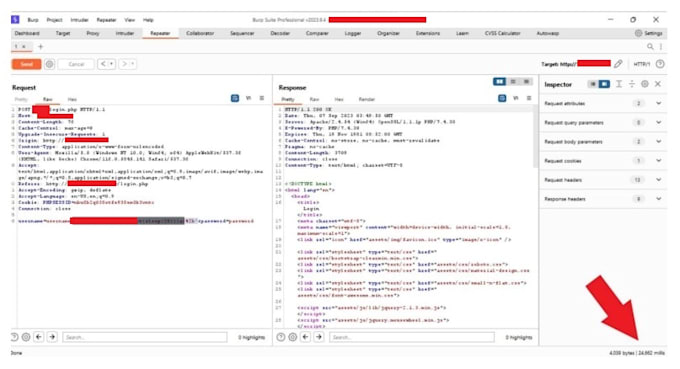This screenshot has width=680, height=369.
Task: Click Response search input field
Action: tap(412, 337)
